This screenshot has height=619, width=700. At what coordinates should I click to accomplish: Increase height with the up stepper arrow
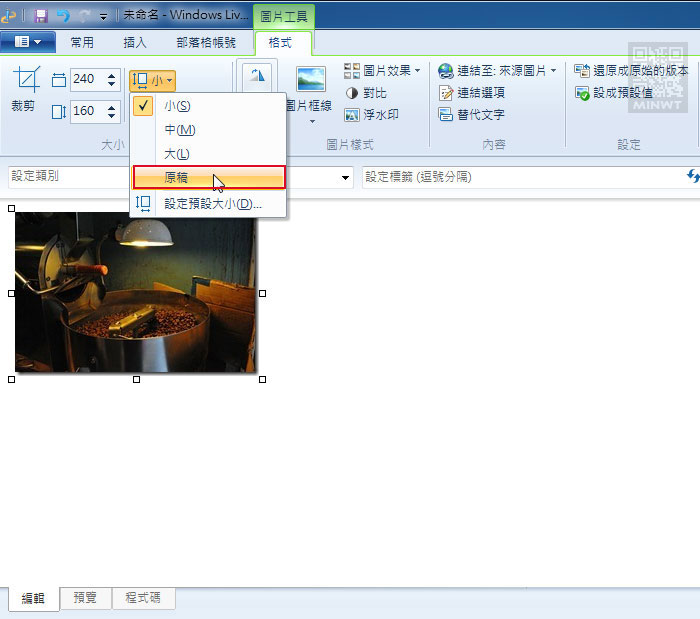pos(112,106)
